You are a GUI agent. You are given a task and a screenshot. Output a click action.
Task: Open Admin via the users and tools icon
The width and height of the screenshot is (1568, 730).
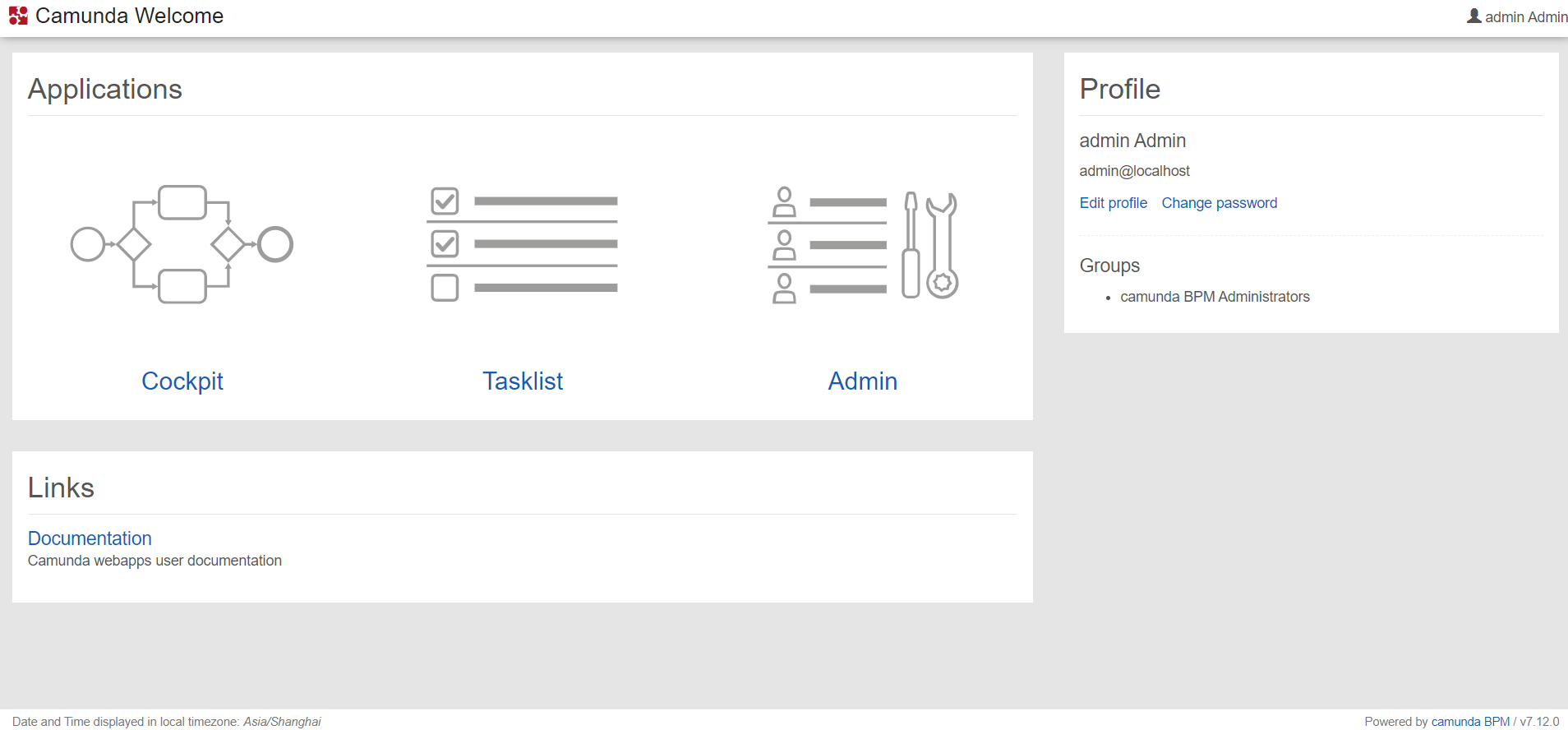[x=863, y=245]
